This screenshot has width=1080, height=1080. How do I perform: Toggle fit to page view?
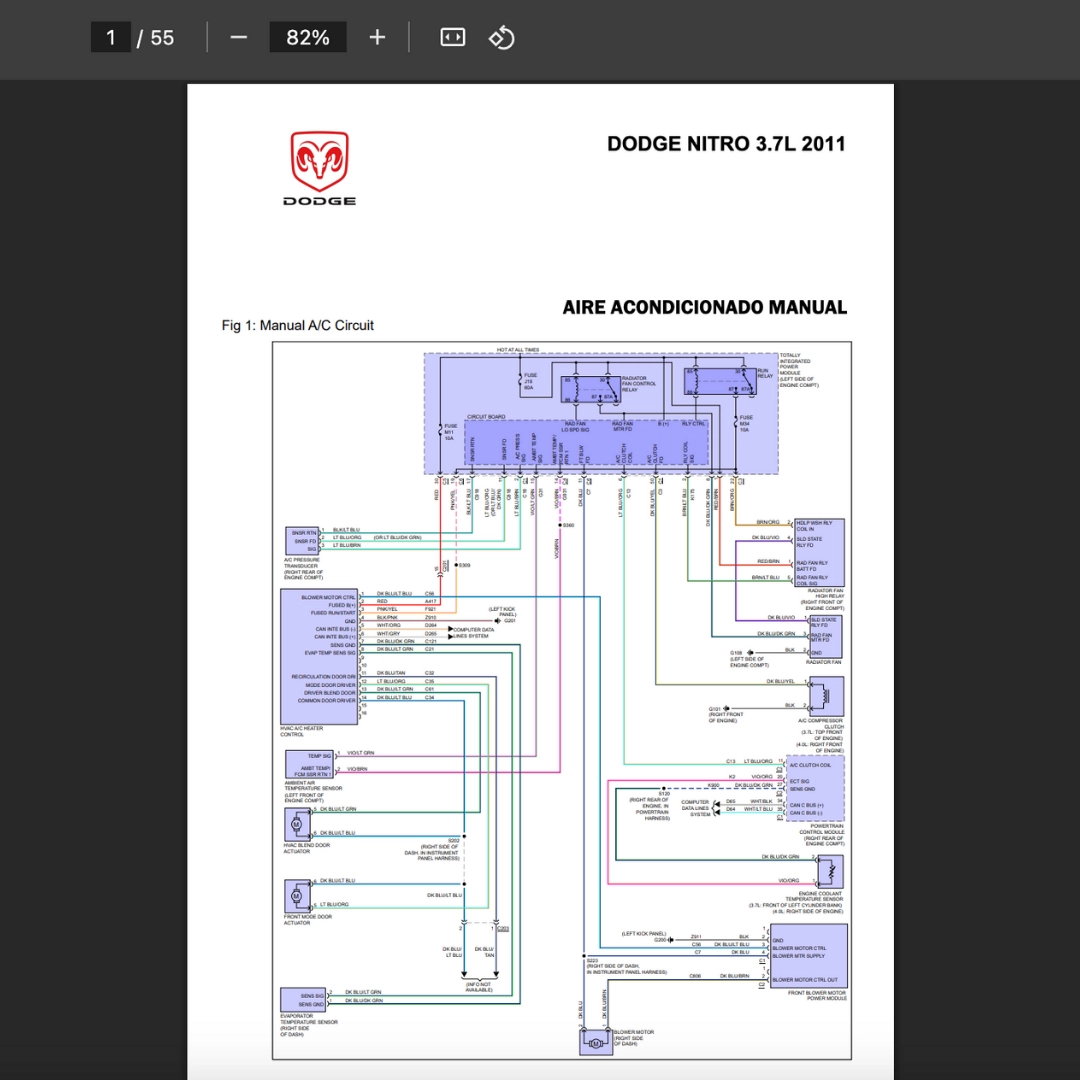453,37
